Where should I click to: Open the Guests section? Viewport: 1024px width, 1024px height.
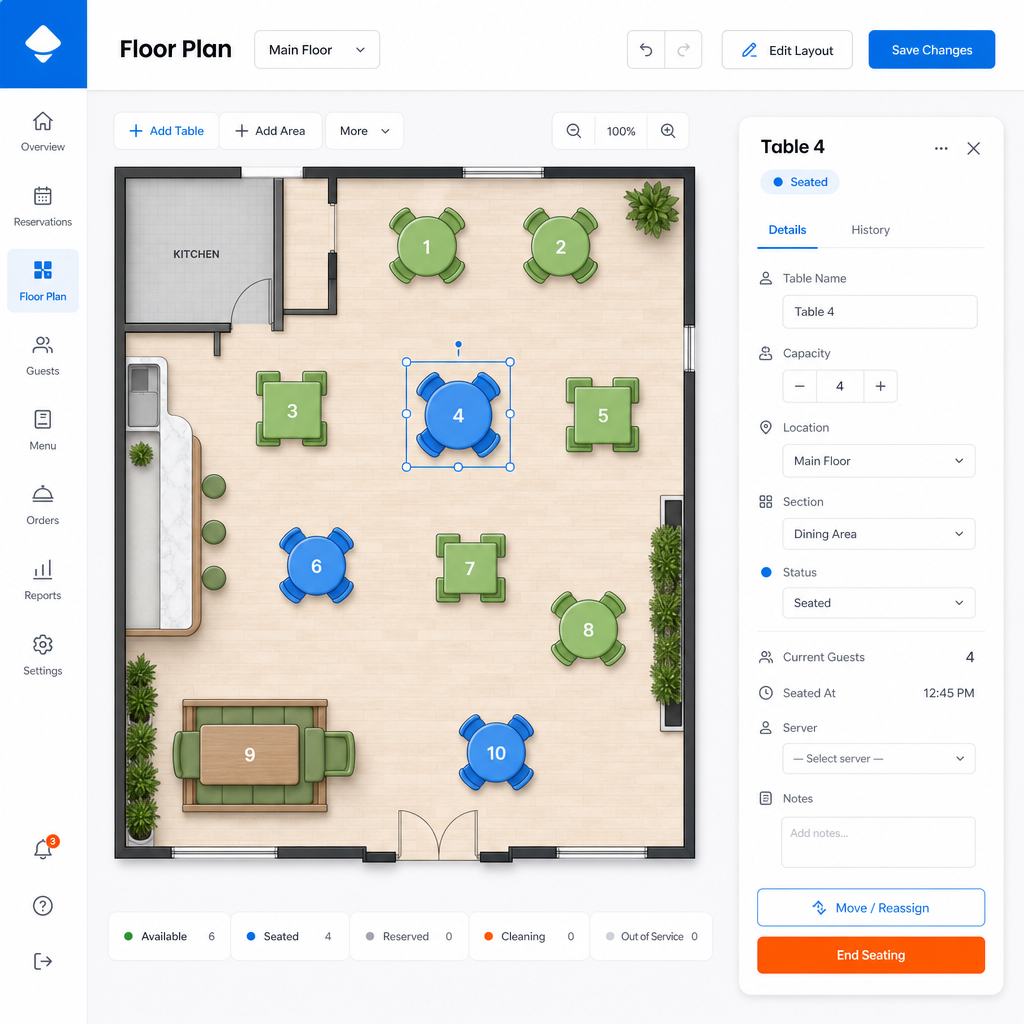pos(42,356)
